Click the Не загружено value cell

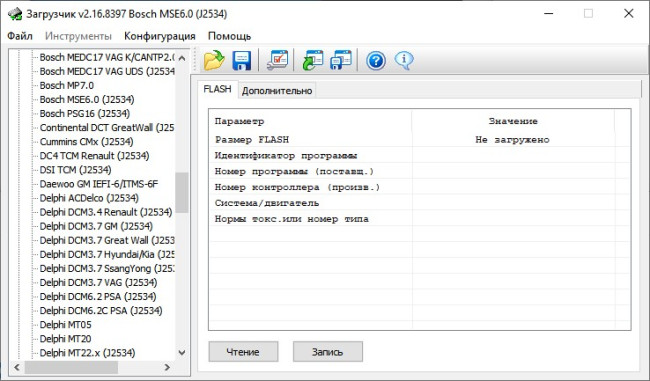(x=512, y=140)
